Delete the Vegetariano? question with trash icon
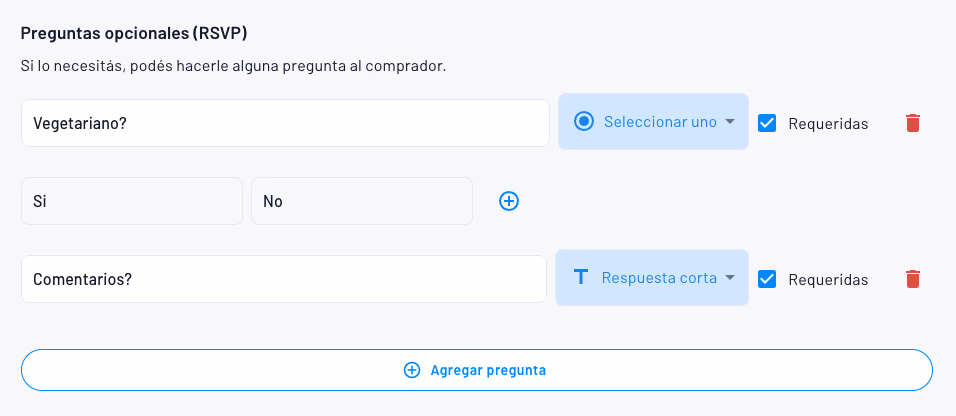The image size is (956, 416). click(912, 123)
